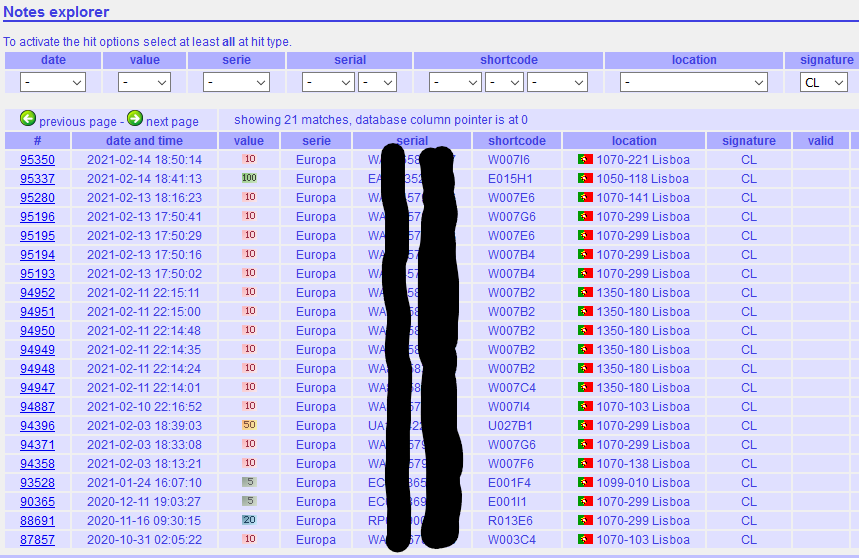Open note number 94949
Image resolution: width=859 pixels, height=558 pixels.
coord(37,349)
